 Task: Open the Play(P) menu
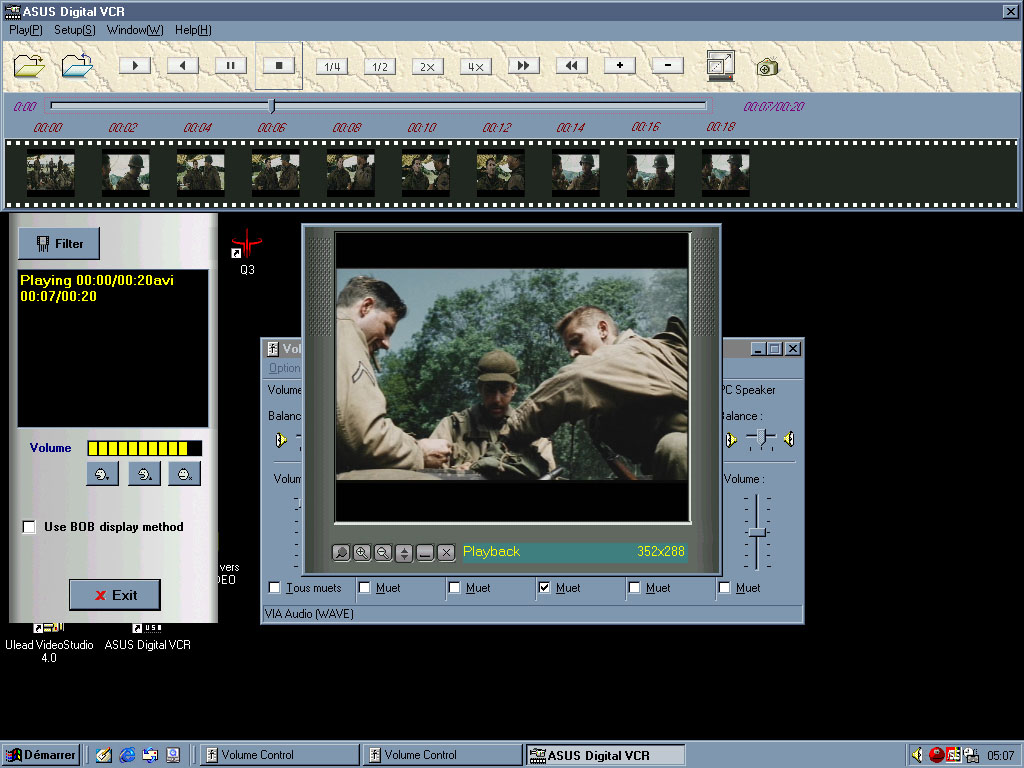click(x=25, y=30)
